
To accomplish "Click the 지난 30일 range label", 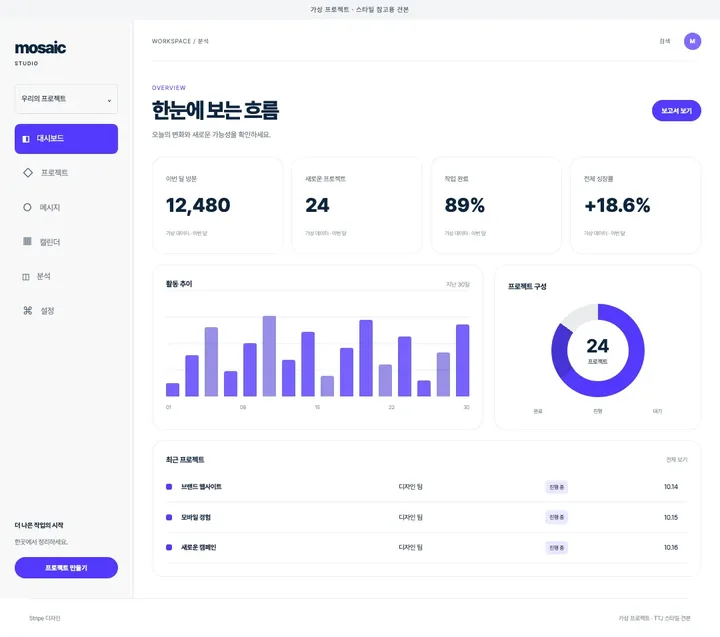I will (458, 284).
